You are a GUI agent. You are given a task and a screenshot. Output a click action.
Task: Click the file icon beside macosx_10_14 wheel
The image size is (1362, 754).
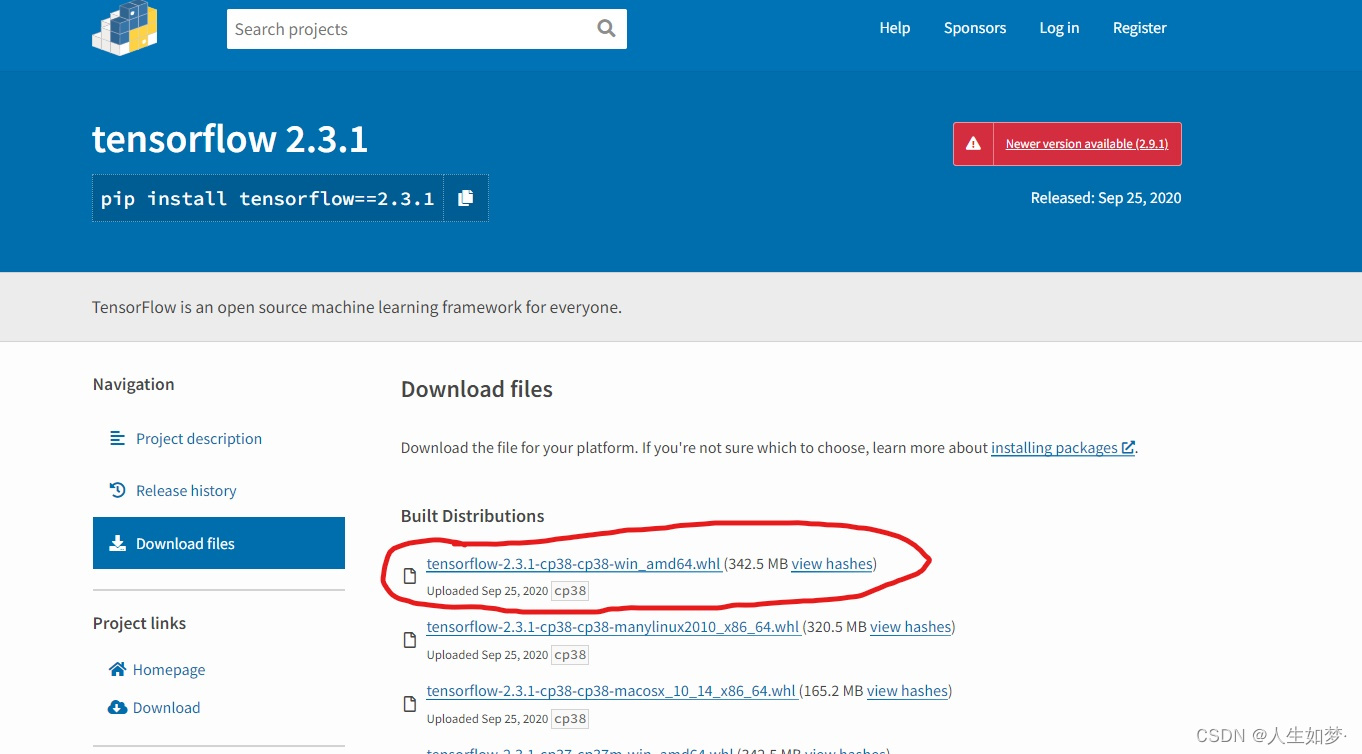tap(409, 704)
